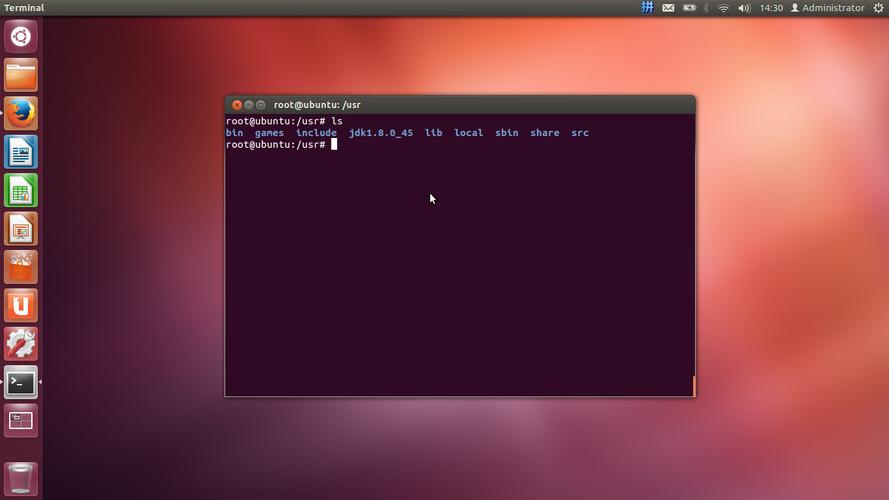Click the 'lib' directory name
This screenshot has width=889, height=500.
pyautogui.click(x=434, y=133)
